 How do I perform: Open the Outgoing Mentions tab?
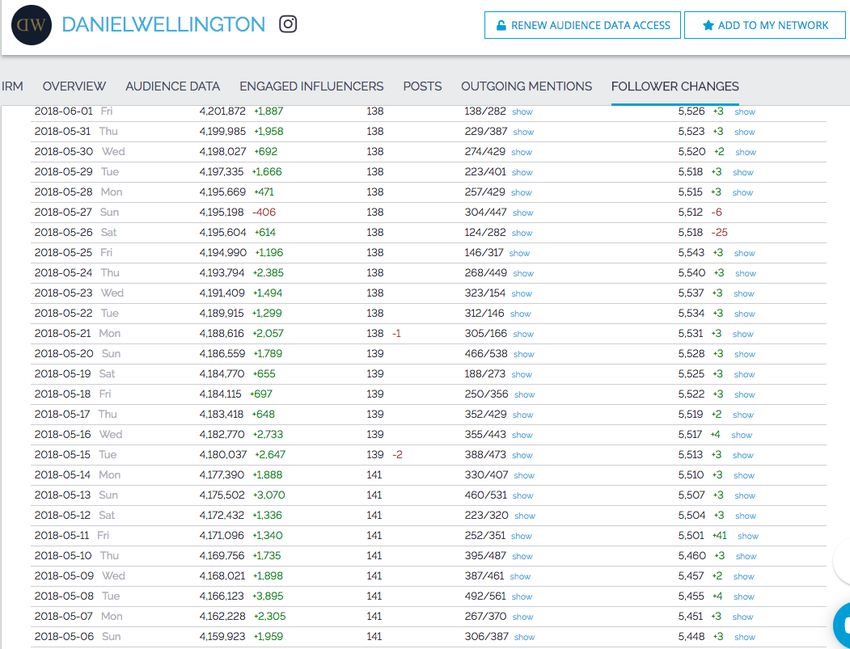point(526,86)
